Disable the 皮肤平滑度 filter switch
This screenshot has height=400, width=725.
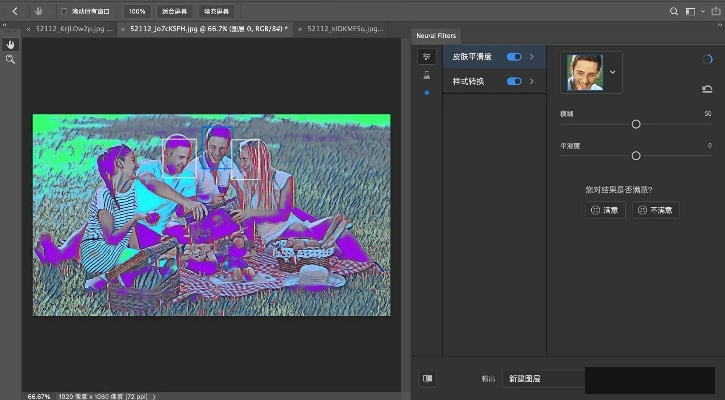coord(514,57)
